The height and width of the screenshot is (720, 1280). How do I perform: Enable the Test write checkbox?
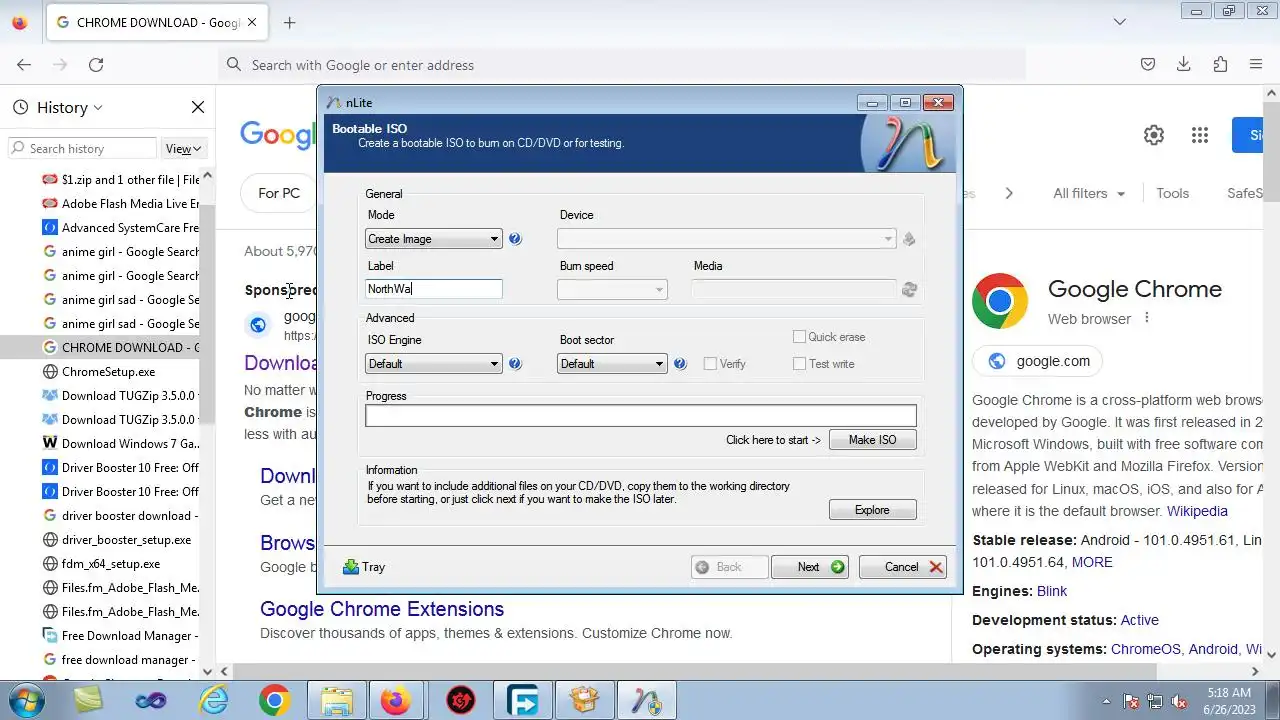point(799,364)
